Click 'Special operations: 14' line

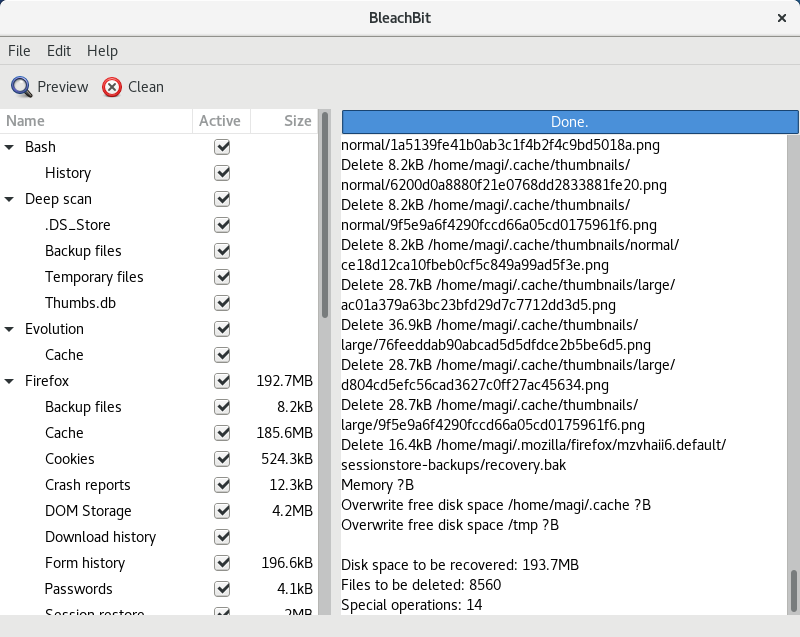point(412,605)
